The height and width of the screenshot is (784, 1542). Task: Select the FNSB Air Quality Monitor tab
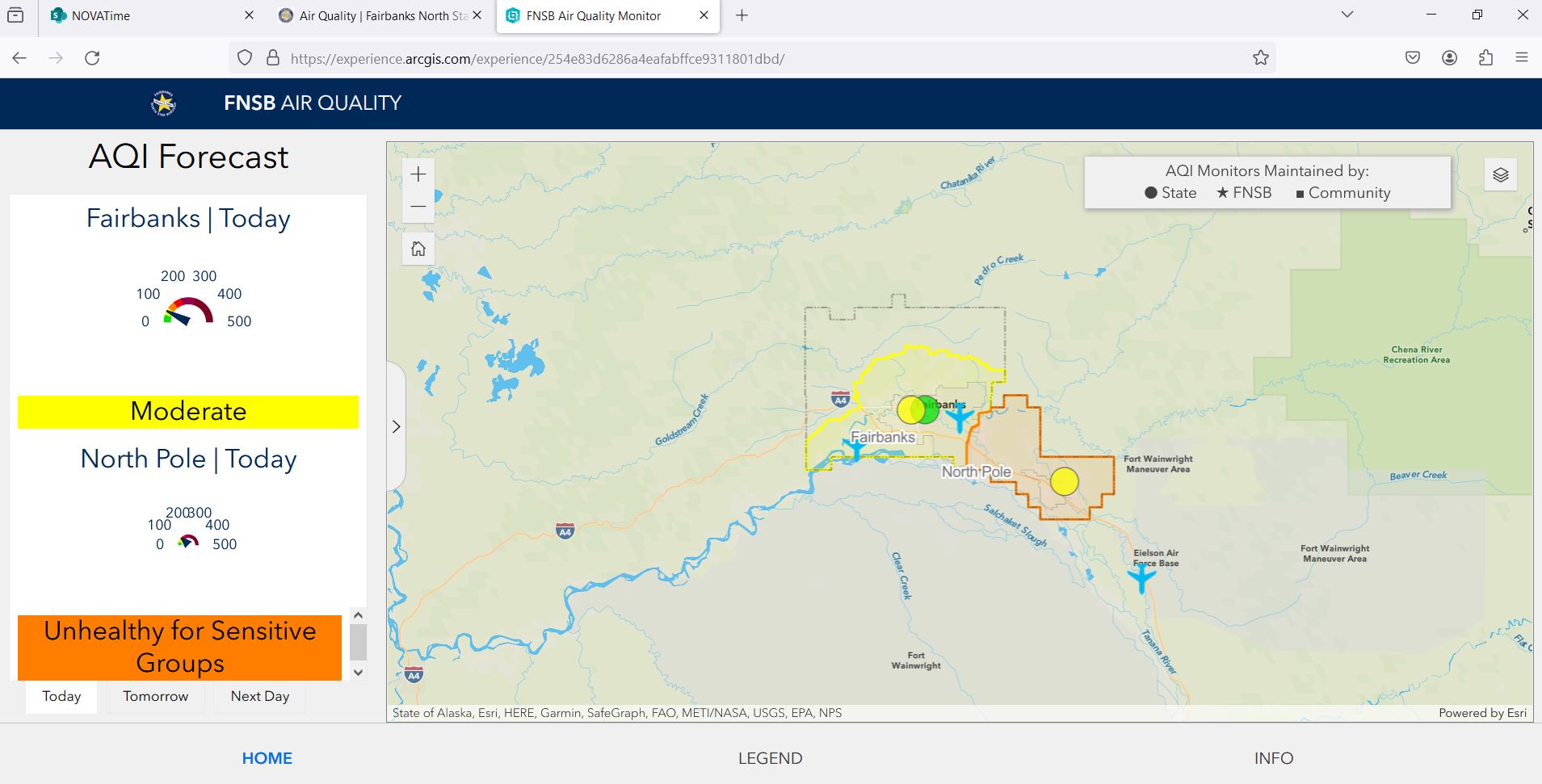coord(607,15)
